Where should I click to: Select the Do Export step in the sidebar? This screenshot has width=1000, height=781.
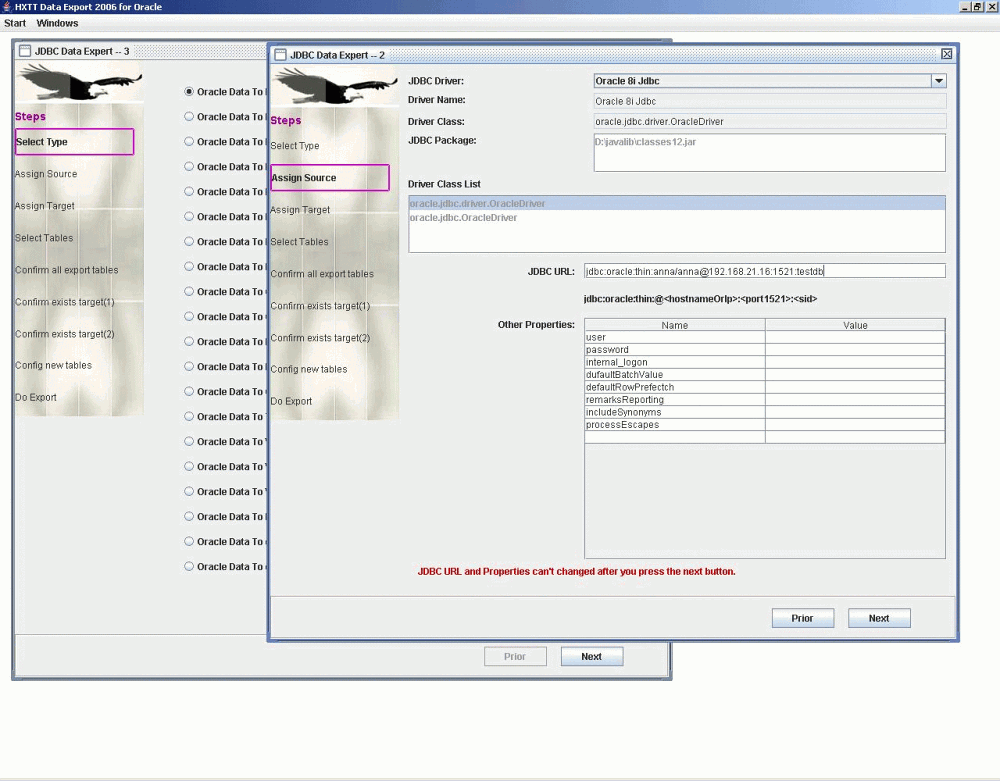point(290,401)
